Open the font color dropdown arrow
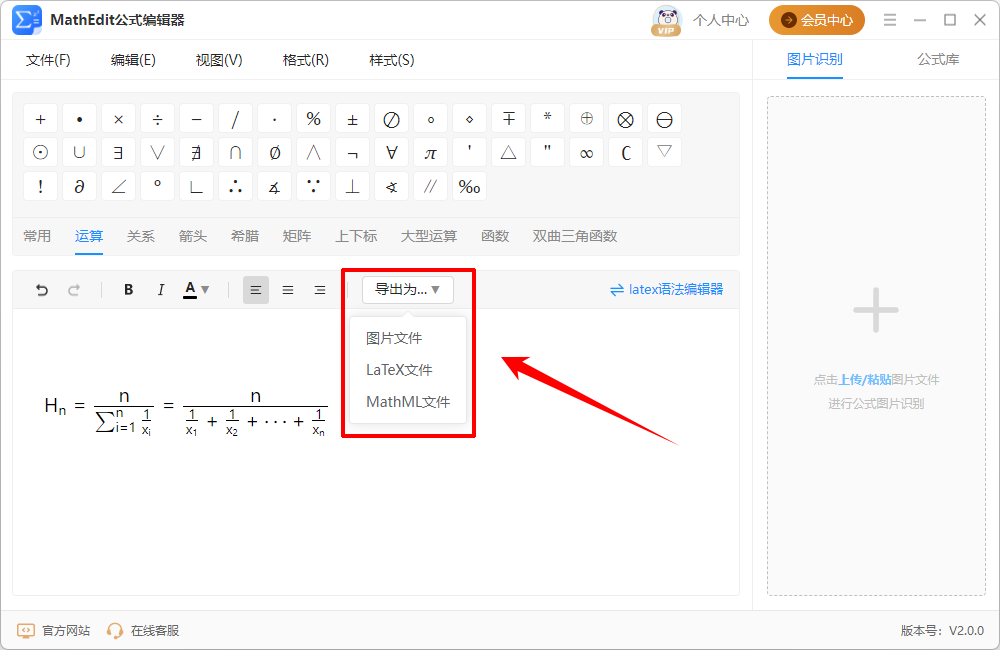The width and height of the screenshot is (1000, 650). click(205, 290)
